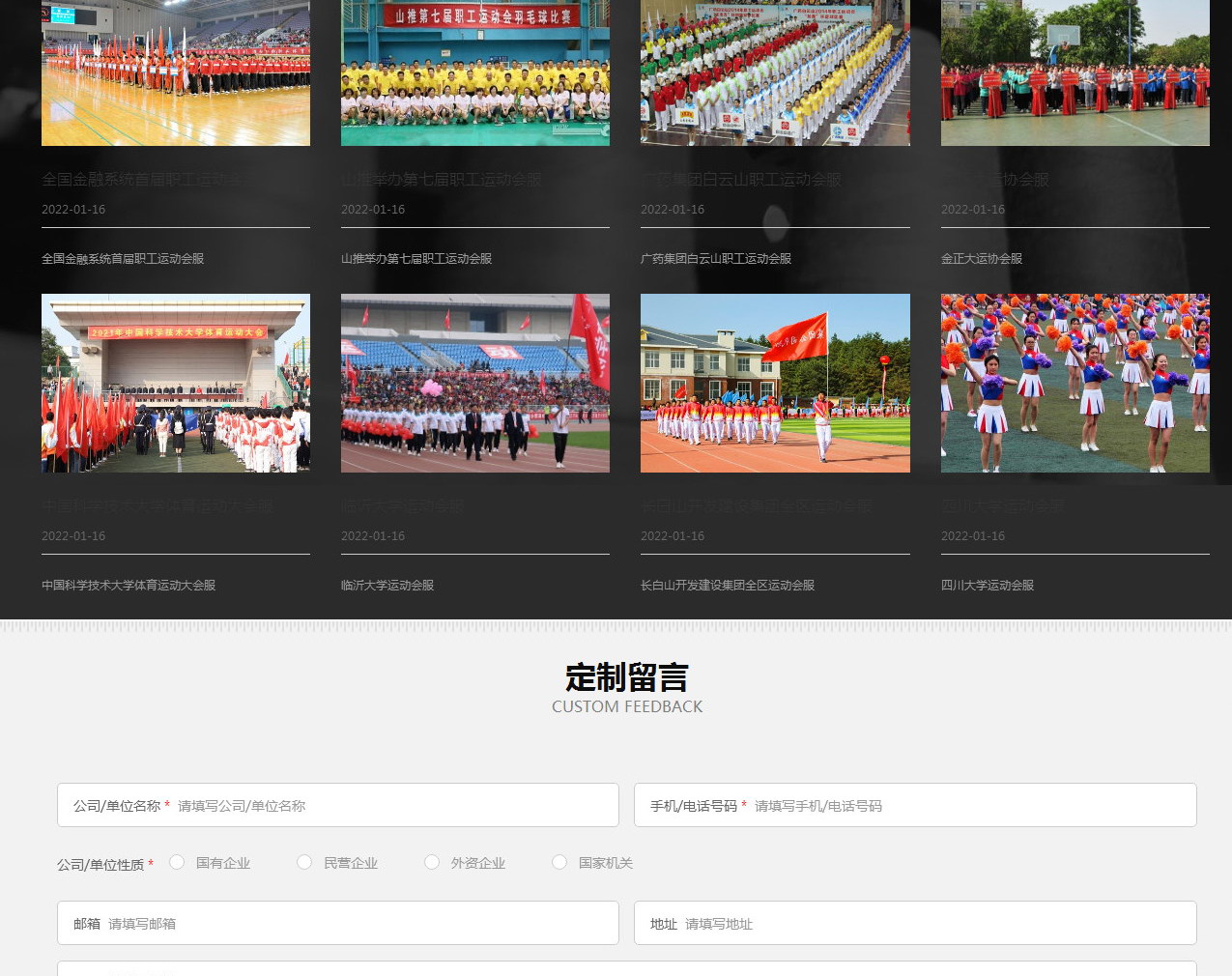Pick the 外资企业 radio option
Screen dimensions: 1232x976
pyautogui.click(x=432, y=862)
